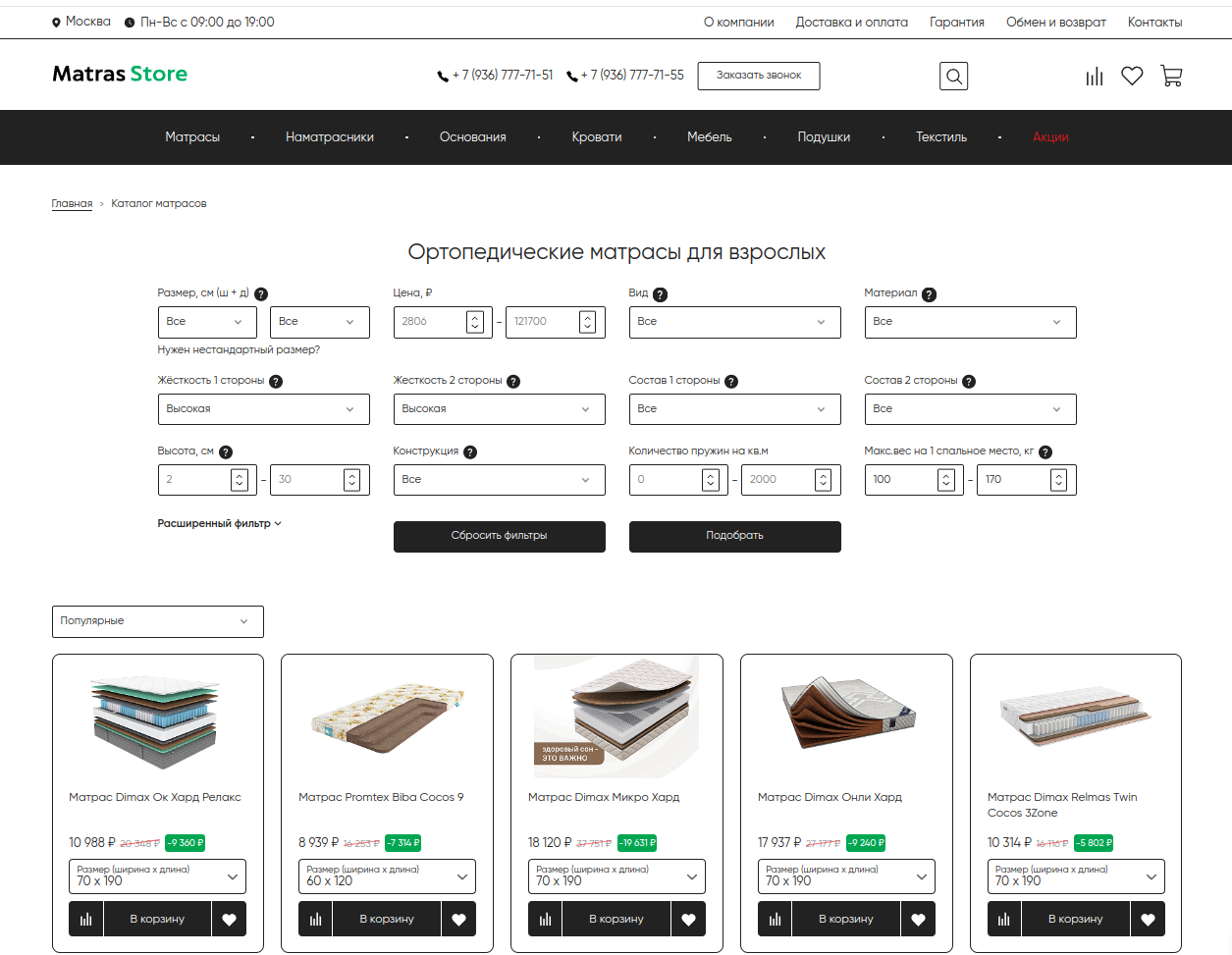Adjust minimum height stepper
Screen dimensions: 1232x955
click(x=240, y=480)
